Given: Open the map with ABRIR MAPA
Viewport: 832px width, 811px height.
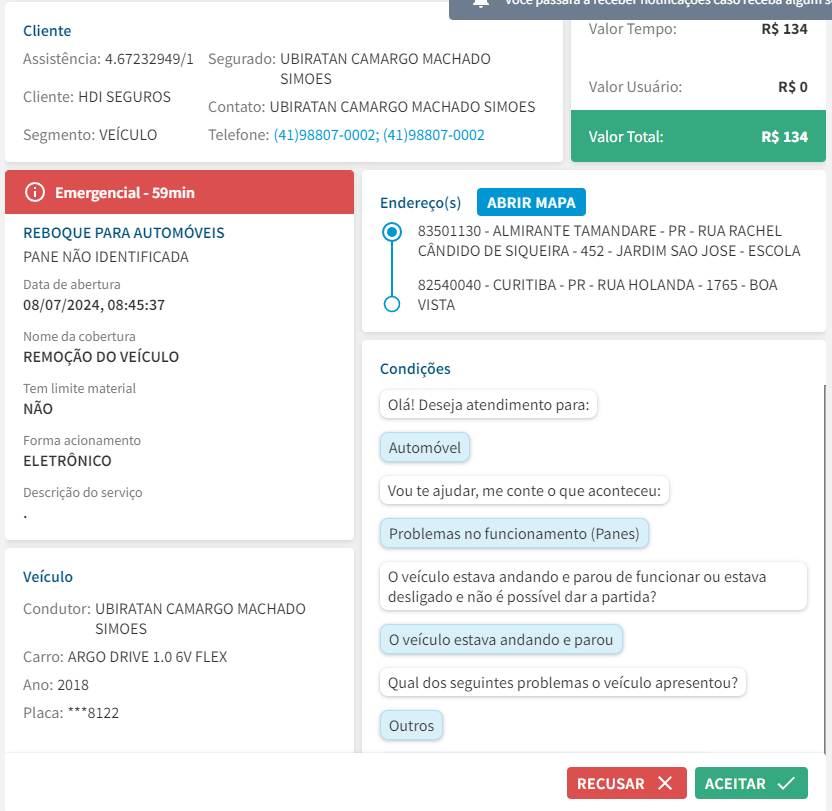Looking at the screenshot, I should 531,202.
